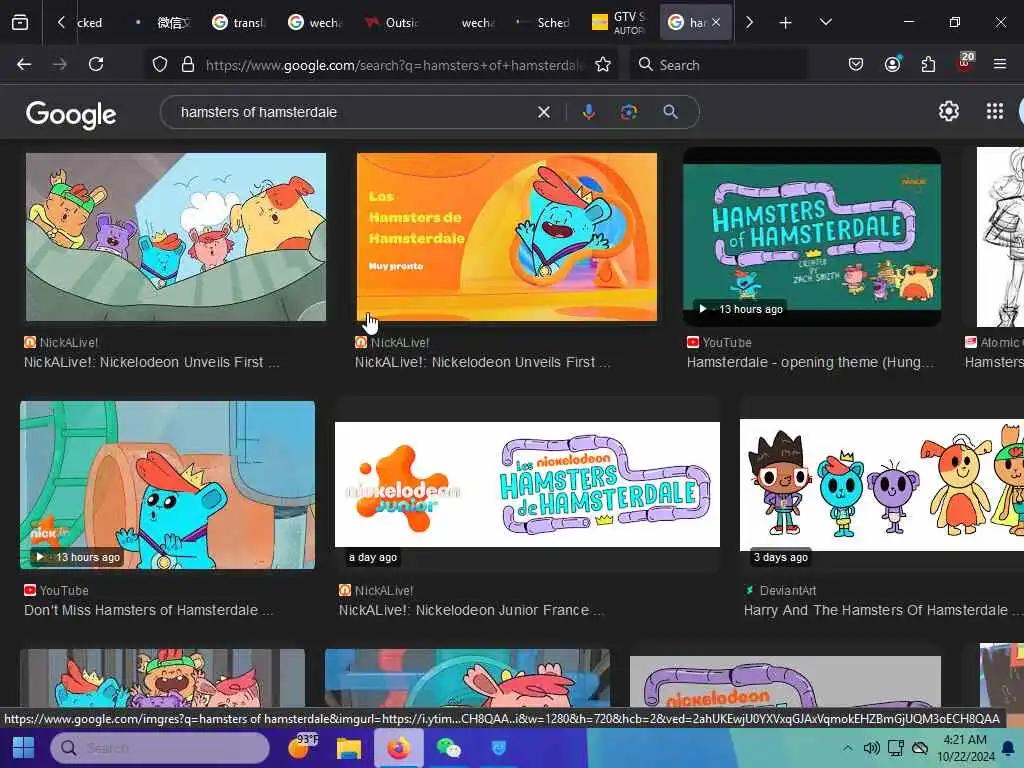Screen dimensions: 1024x768
Task: Clear Google search text with X
Action: coord(543,112)
